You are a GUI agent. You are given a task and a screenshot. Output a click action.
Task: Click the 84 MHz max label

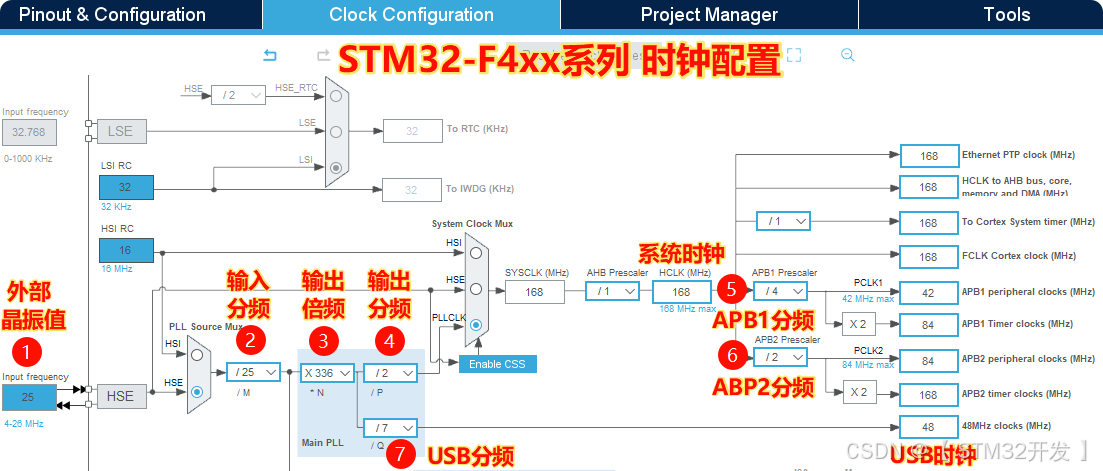pos(869,365)
